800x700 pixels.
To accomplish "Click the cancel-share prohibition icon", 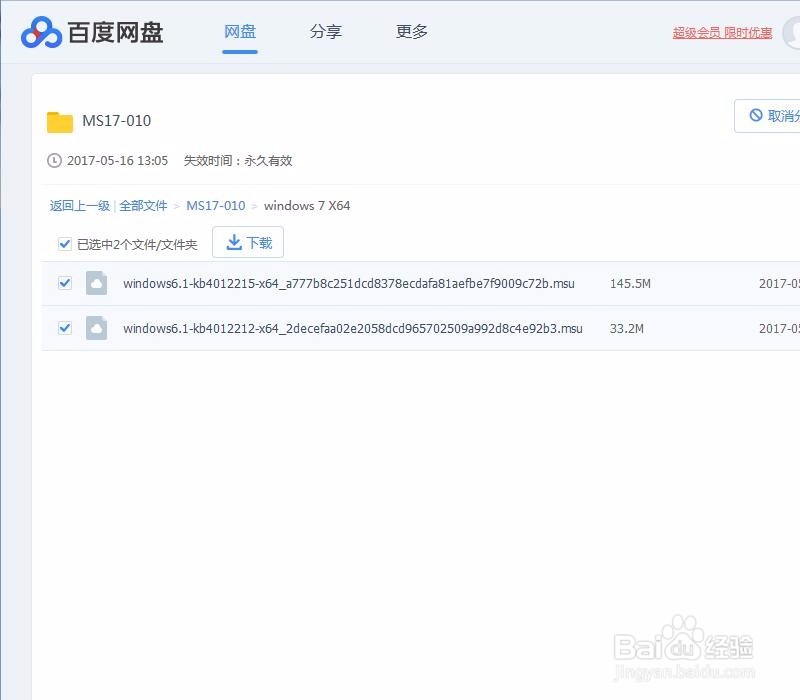I will 758,115.
